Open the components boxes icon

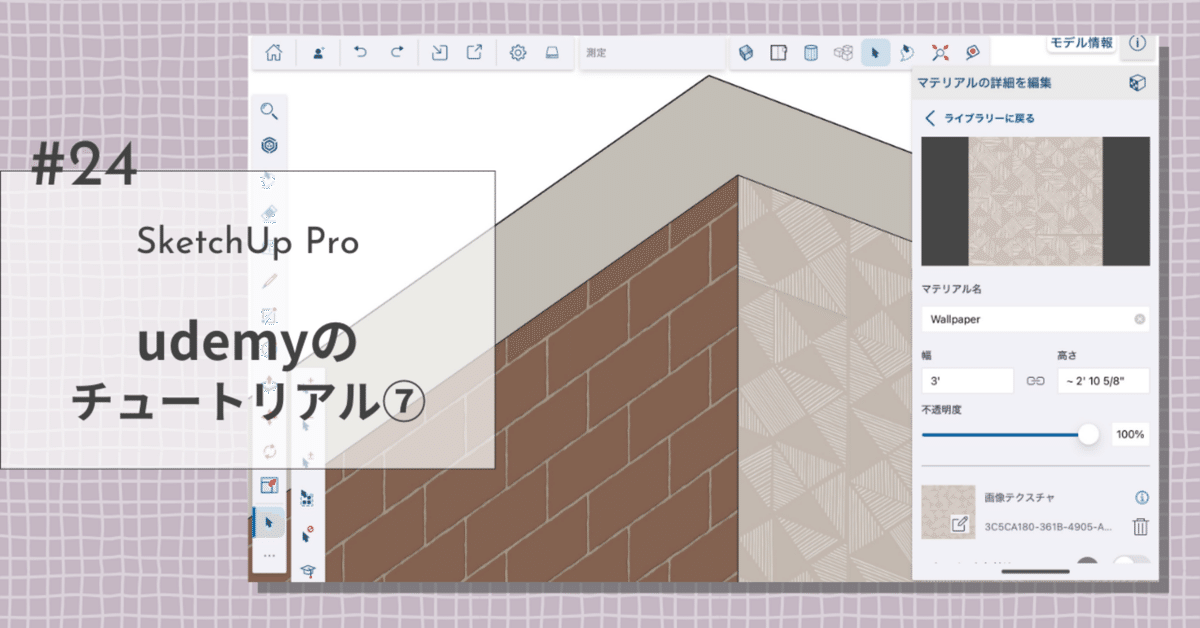(x=843, y=53)
